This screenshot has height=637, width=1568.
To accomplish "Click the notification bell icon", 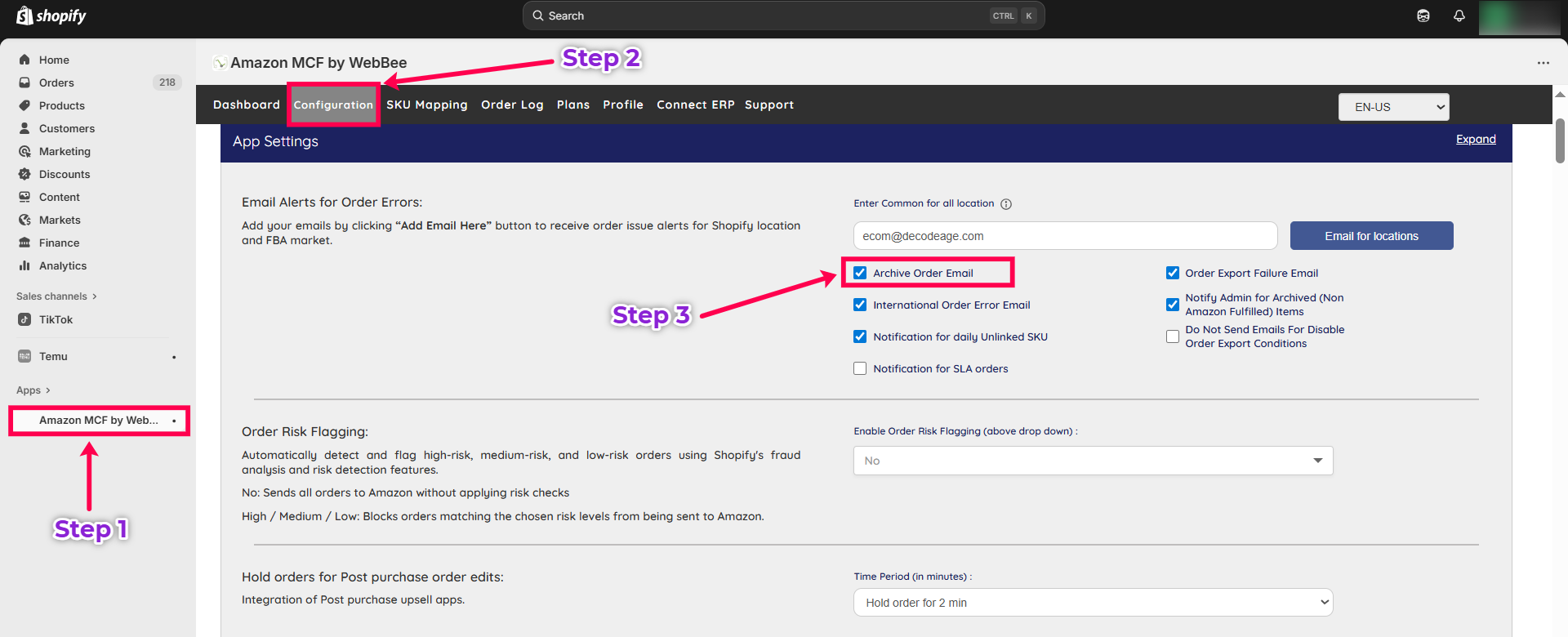I will point(1459,16).
